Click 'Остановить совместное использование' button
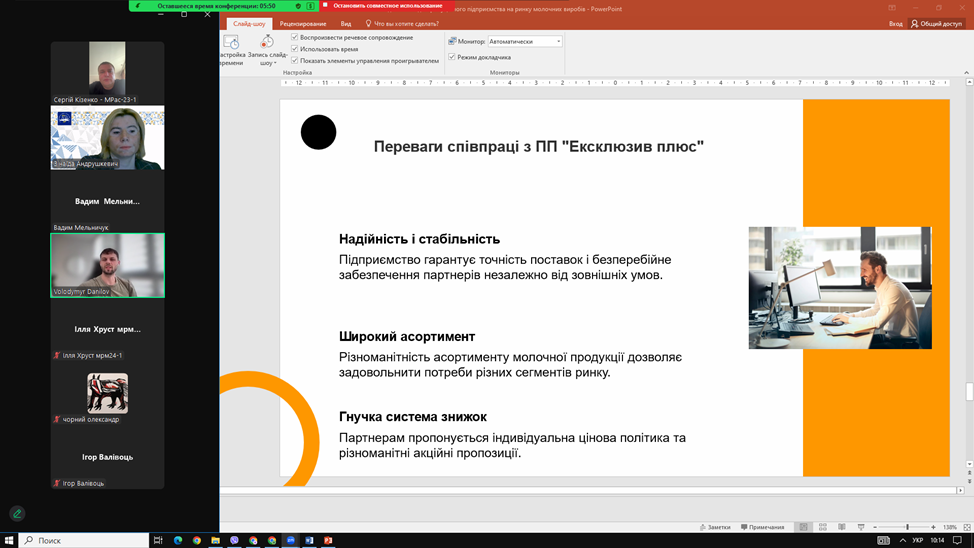The width and height of the screenshot is (974, 548). [387, 6]
